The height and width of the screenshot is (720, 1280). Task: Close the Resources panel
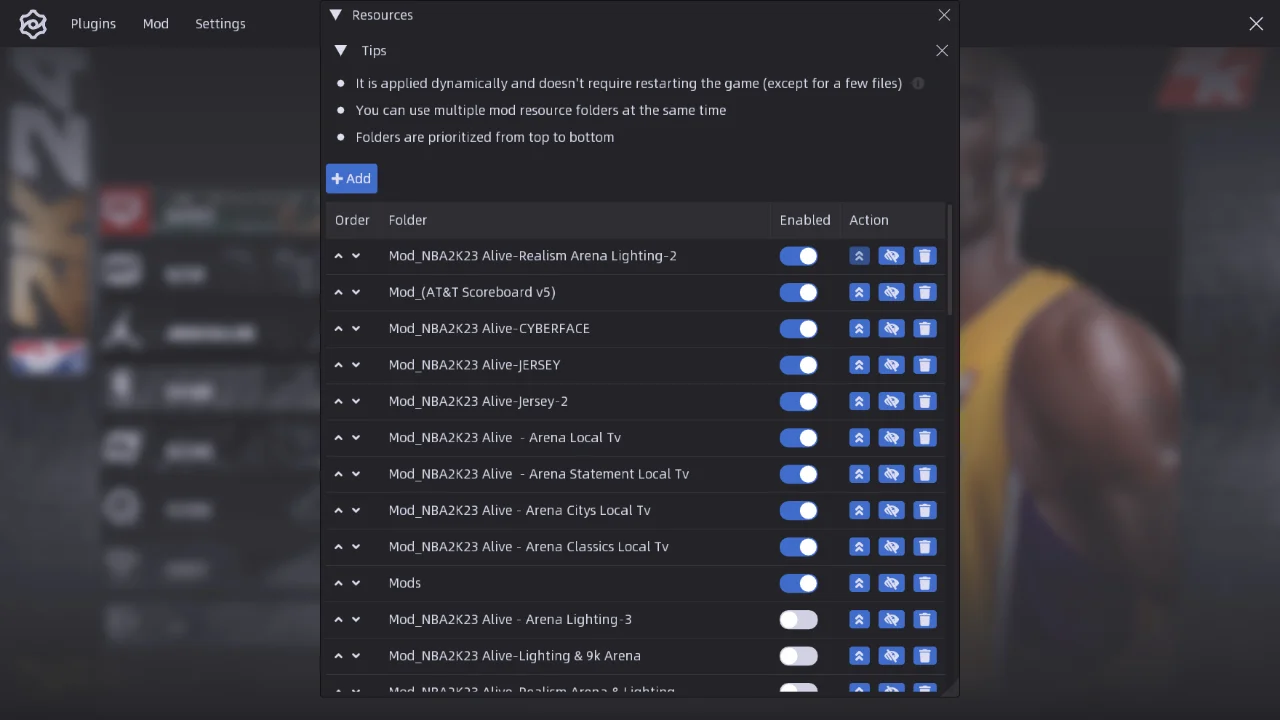click(x=944, y=15)
